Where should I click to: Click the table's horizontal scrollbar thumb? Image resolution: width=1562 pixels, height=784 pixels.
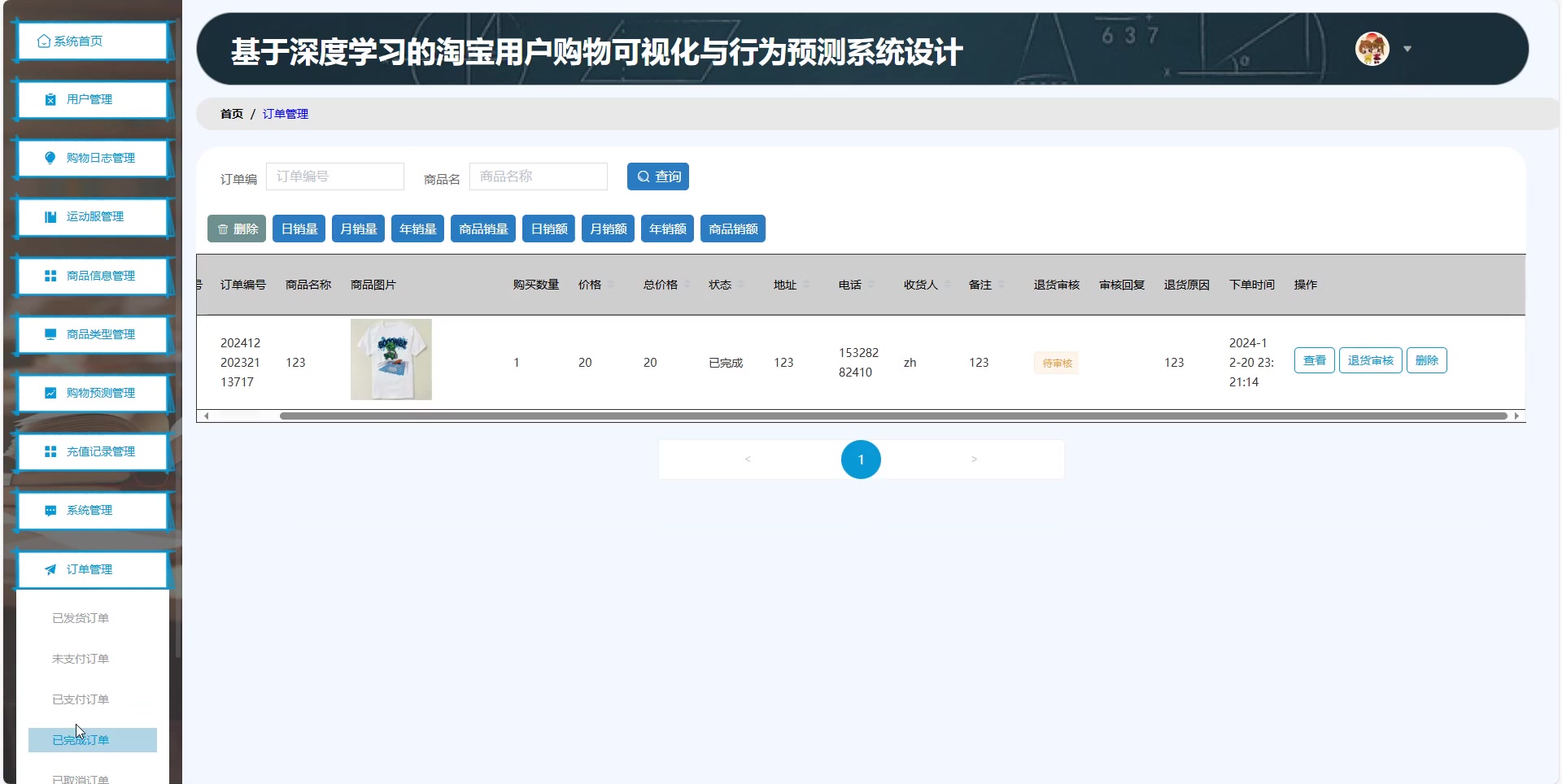point(893,416)
